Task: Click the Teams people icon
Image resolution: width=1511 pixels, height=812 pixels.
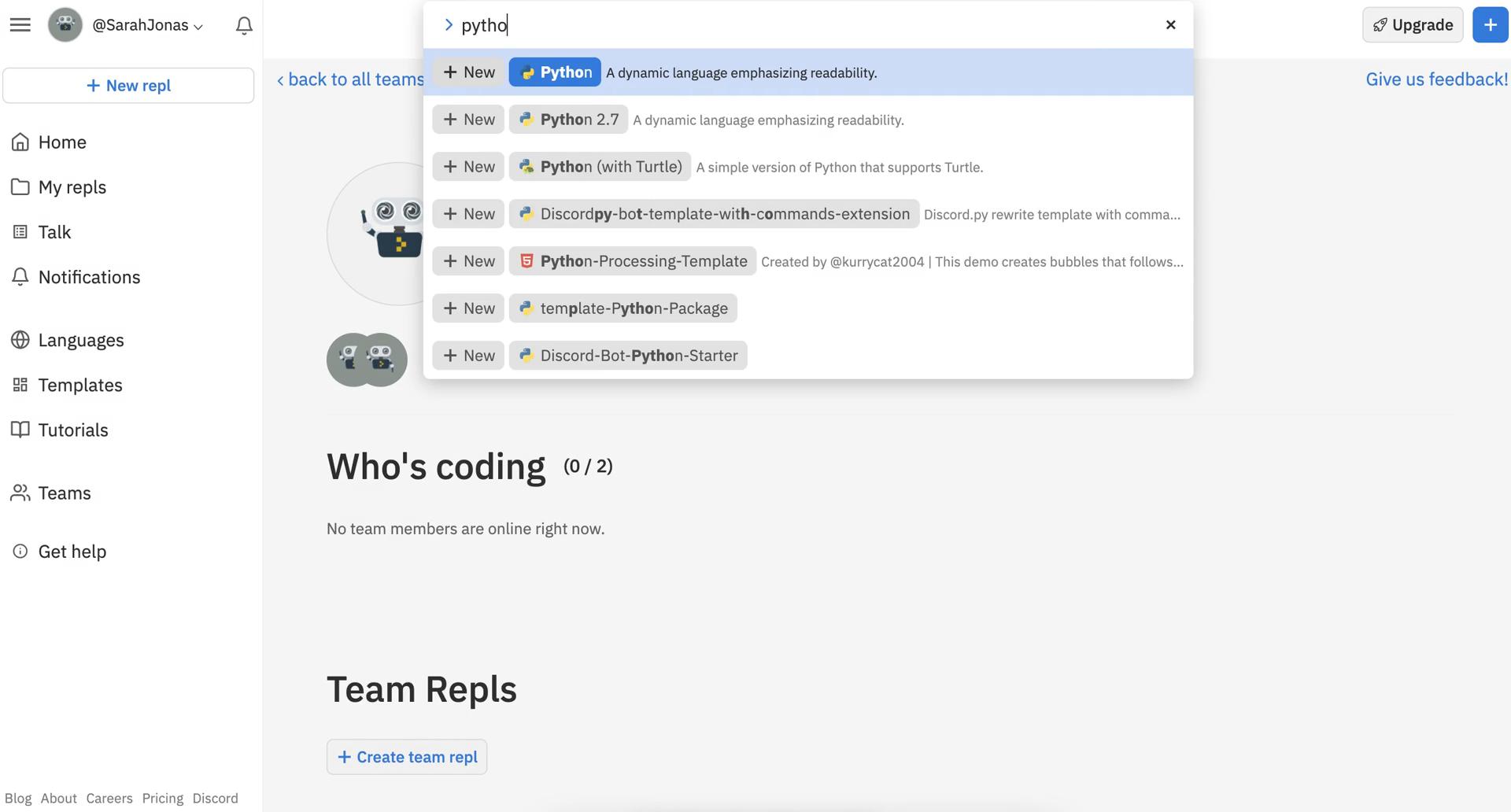Action: click(20, 493)
